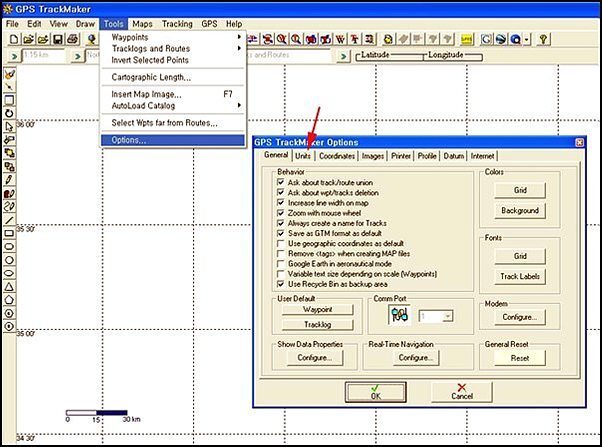Click the green arrow beside scale field
This screenshot has height=447, width=602.
coord(14,56)
